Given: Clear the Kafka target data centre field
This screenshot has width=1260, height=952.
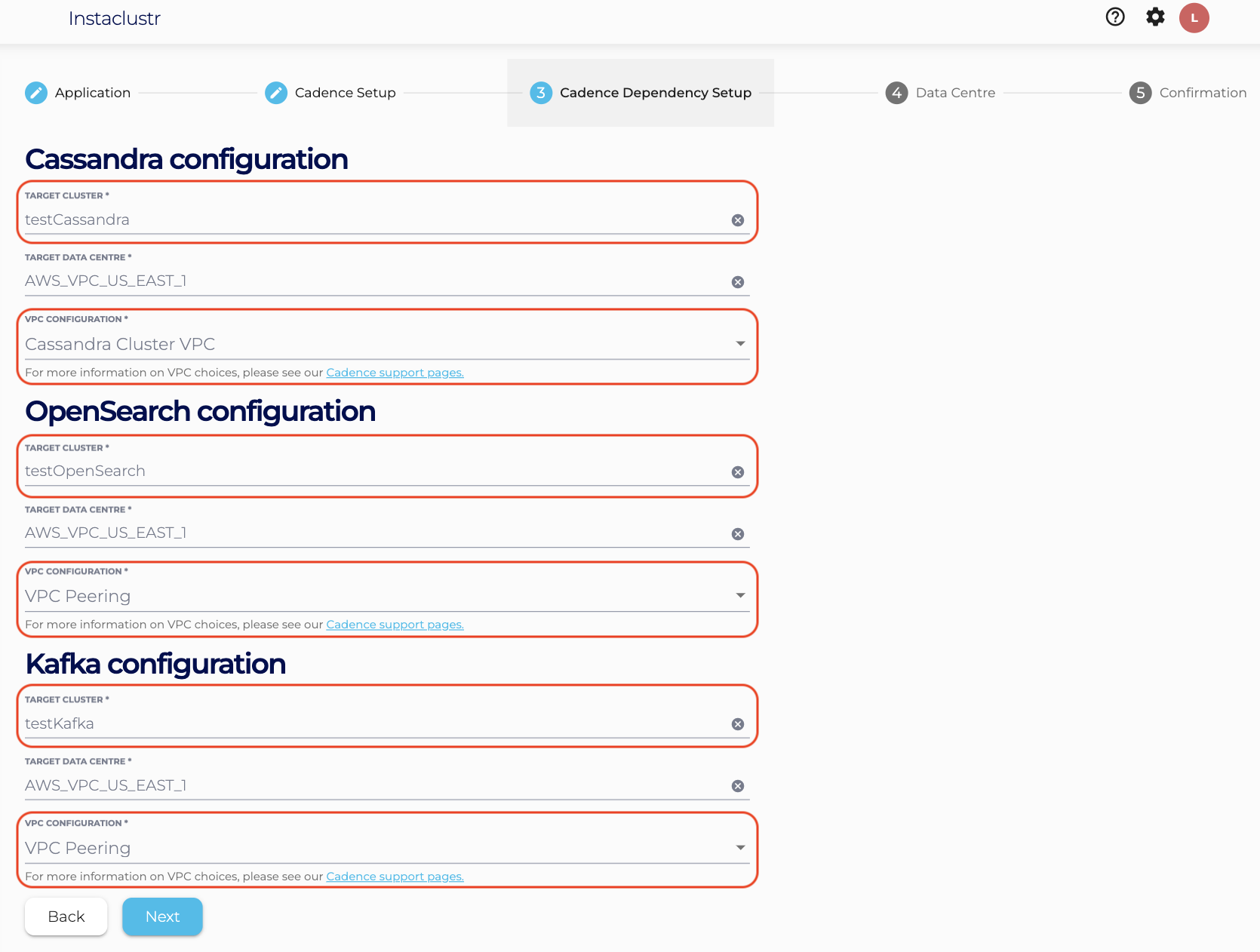Looking at the screenshot, I should click(x=737, y=786).
